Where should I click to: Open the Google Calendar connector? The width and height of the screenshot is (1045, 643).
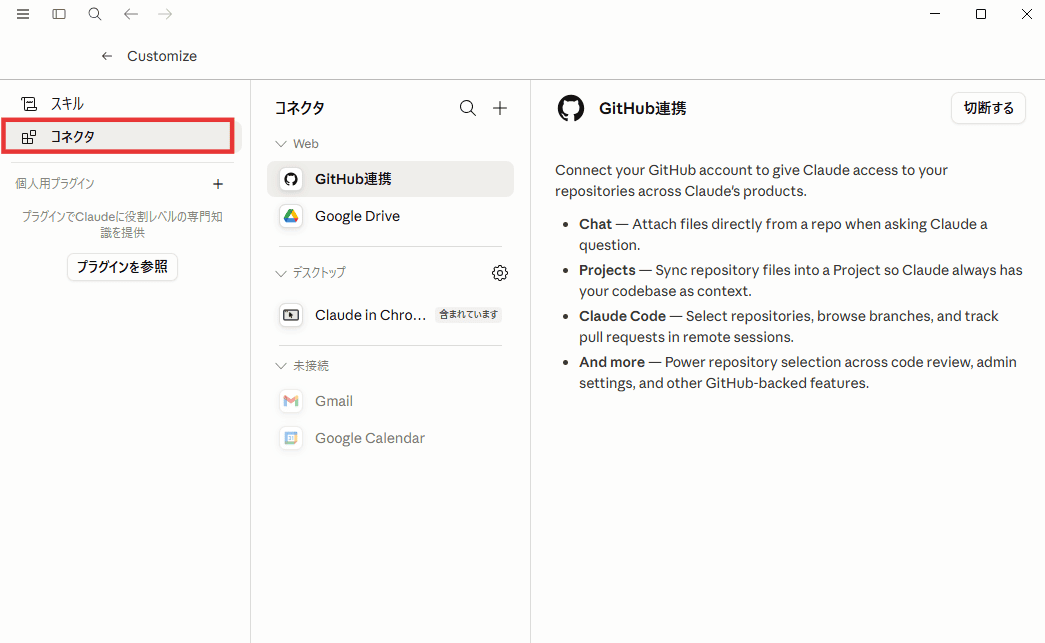pos(391,438)
